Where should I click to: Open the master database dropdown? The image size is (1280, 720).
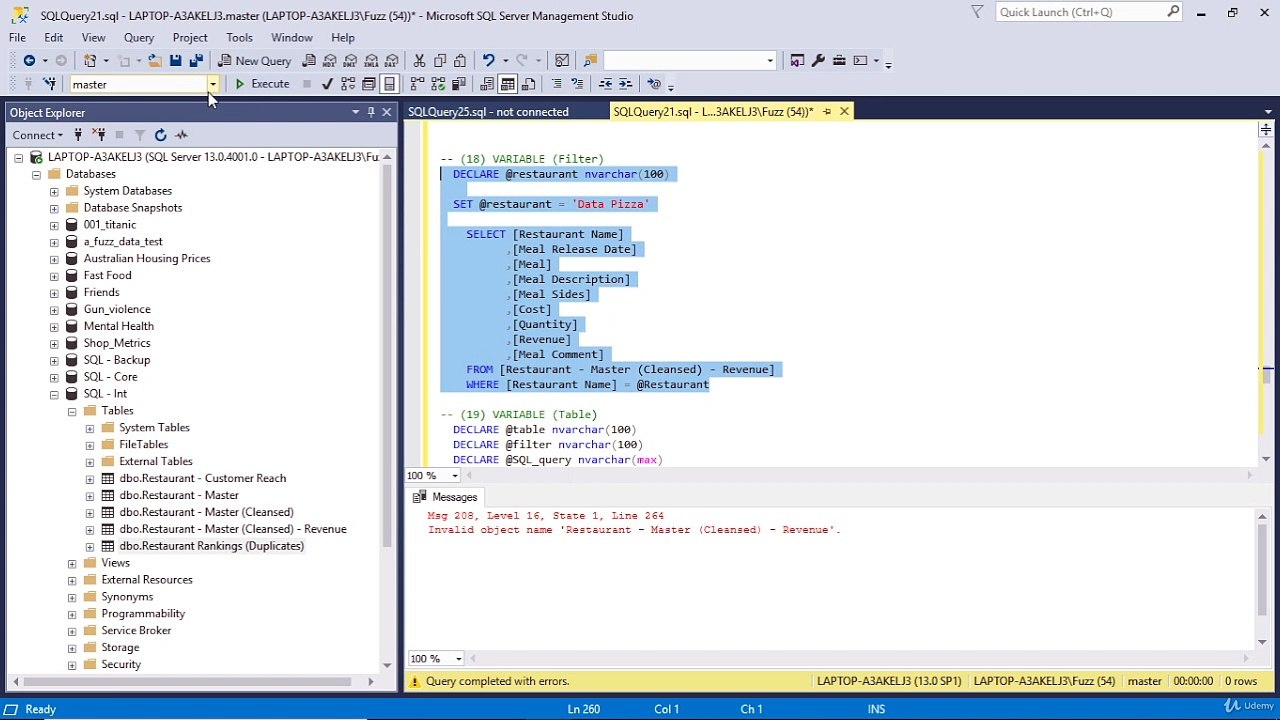(212, 84)
